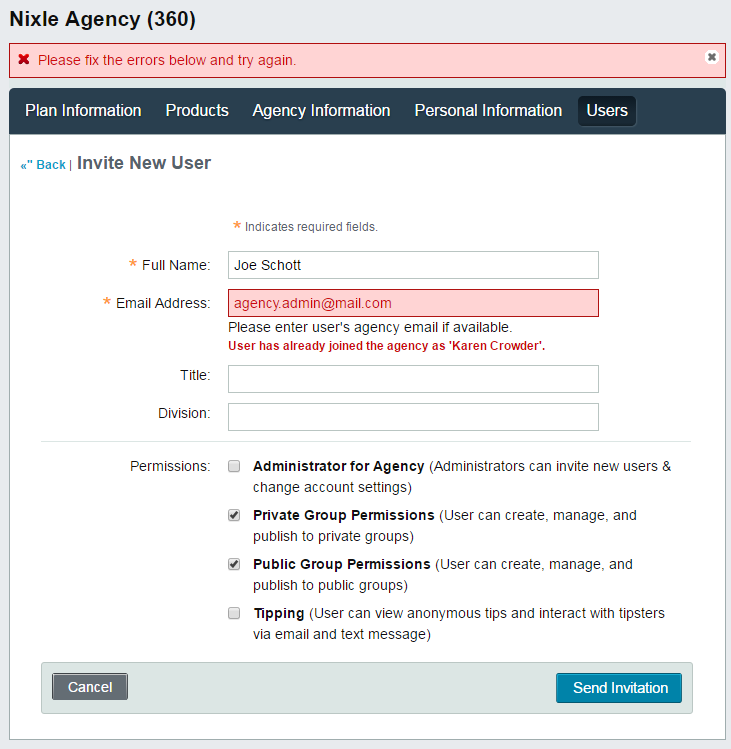Click the 'Email Address:' label
The image size is (731, 749).
click(163, 303)
